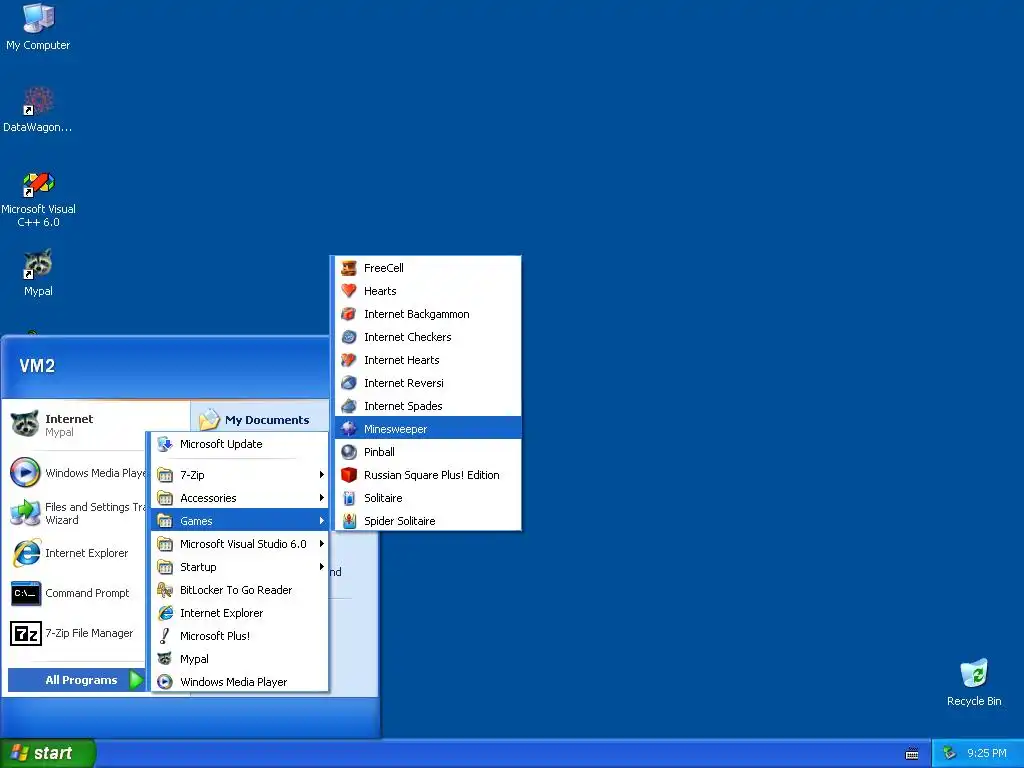Viewport: 1024px width, 768px height.
Task: Expand Microsoft Visual Studio 6.0 submenu arrow
Action: [321, 543]
